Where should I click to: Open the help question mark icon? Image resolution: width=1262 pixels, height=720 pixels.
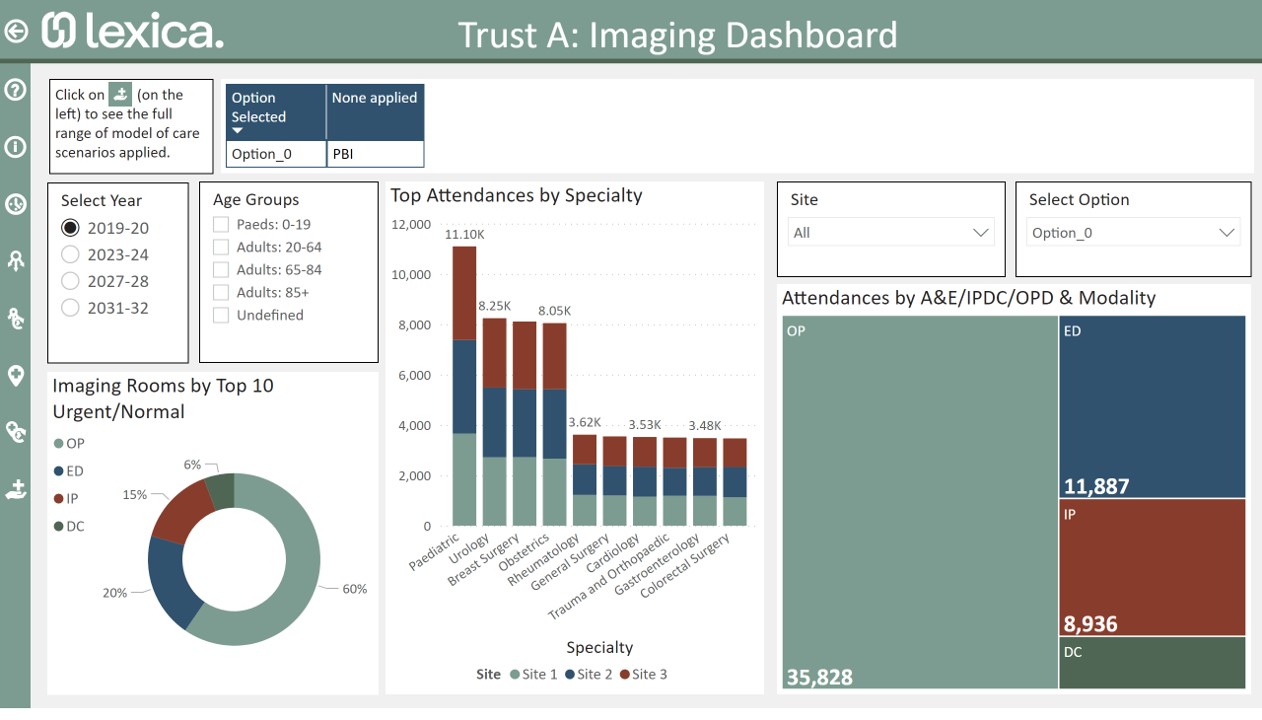(15, 90)
